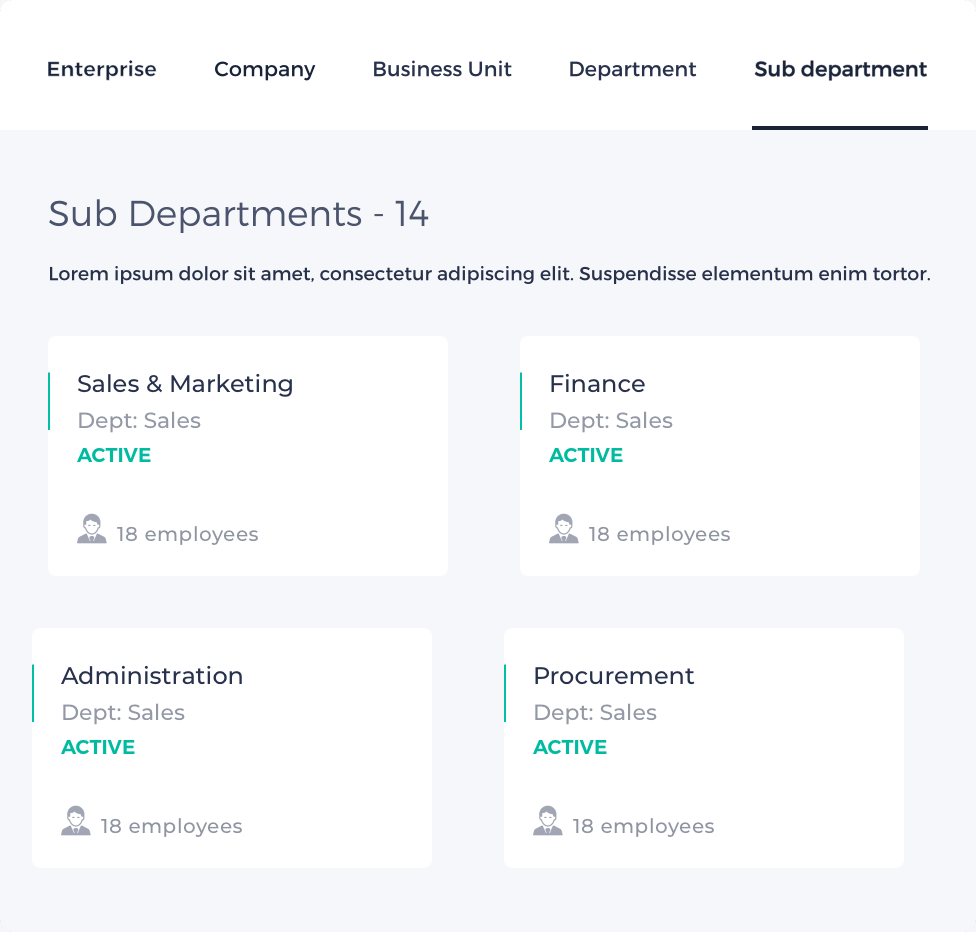The image size is (976, 932).
Task: Open the Procurement sub department title
Action: tap(613, 676)
